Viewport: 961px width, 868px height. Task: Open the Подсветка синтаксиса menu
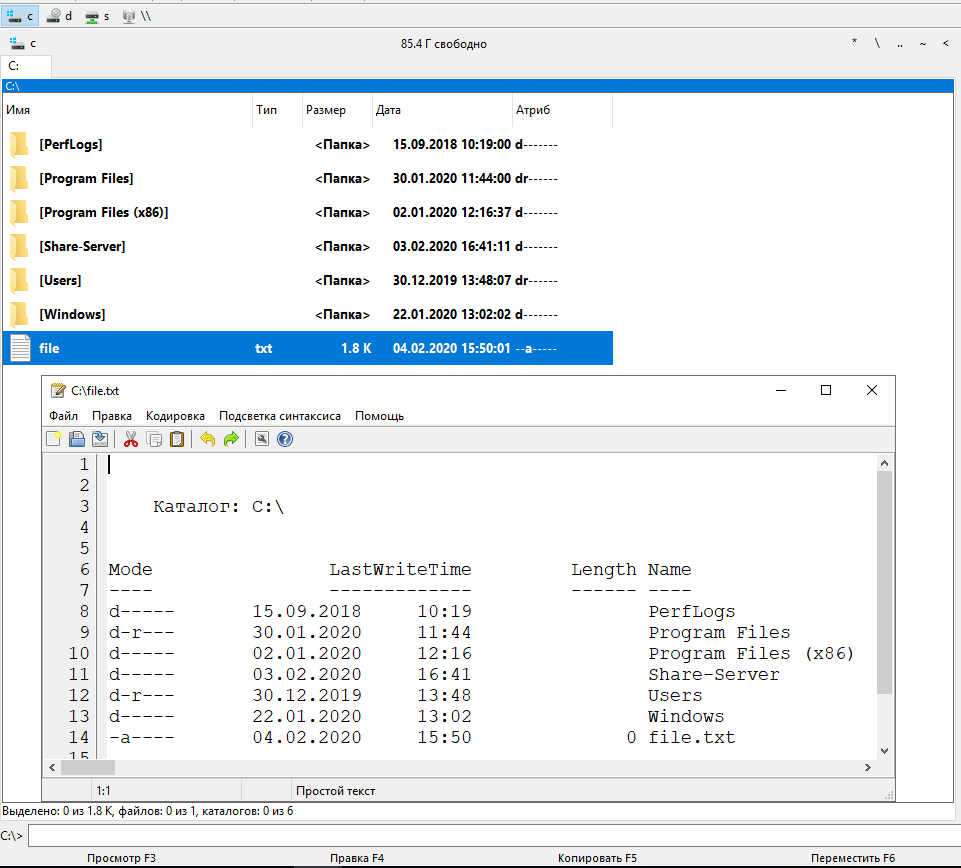(x=280, y=416)
